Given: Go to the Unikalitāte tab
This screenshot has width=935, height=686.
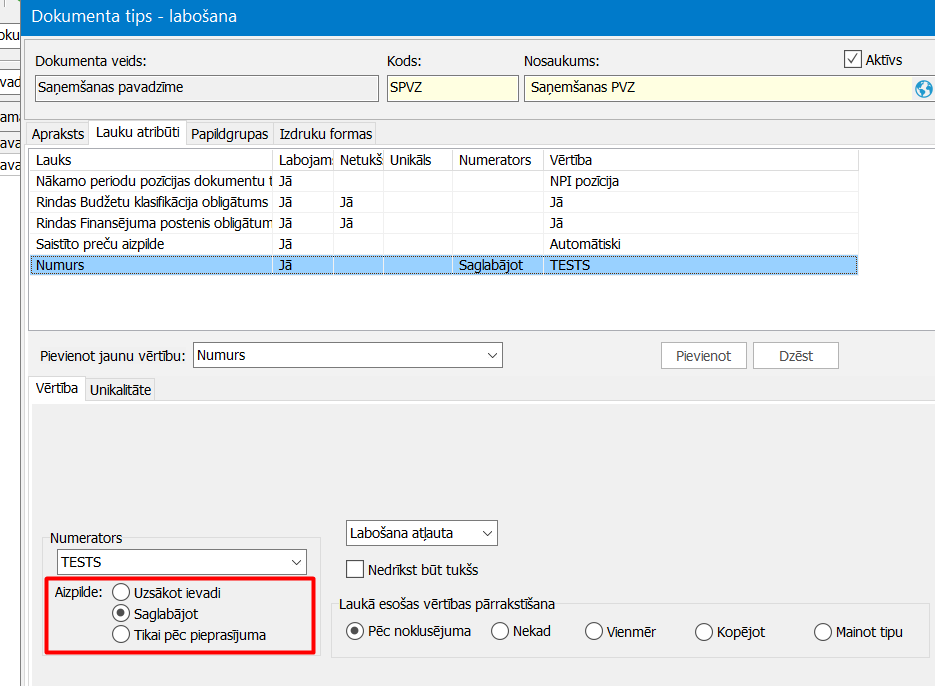Looking at the screenshot, I should [120, 390].
